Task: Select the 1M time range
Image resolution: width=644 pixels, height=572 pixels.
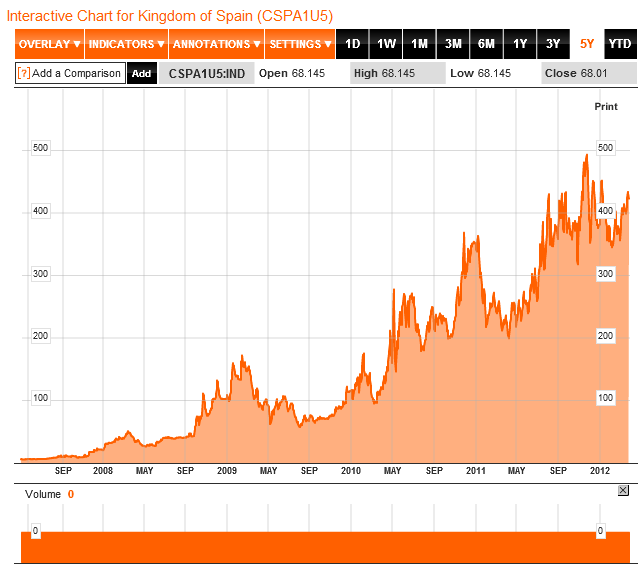Action: pyautogui.click(x=419, y=44)
